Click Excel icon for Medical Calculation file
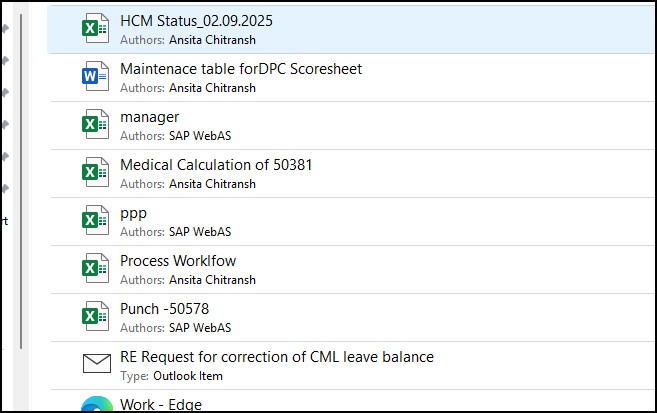Screen dimensions: 657x413 pyautogui.click(x=96, y=173)
